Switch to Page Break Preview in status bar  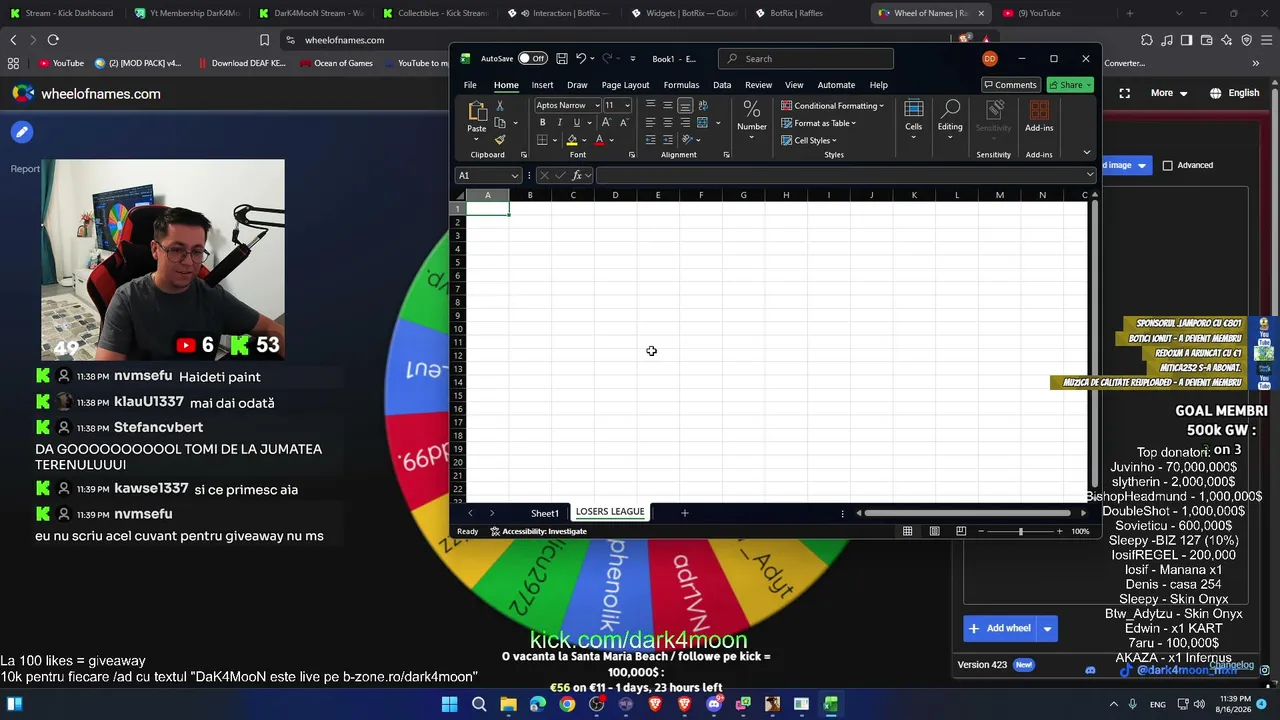click(x=961, y=531)
